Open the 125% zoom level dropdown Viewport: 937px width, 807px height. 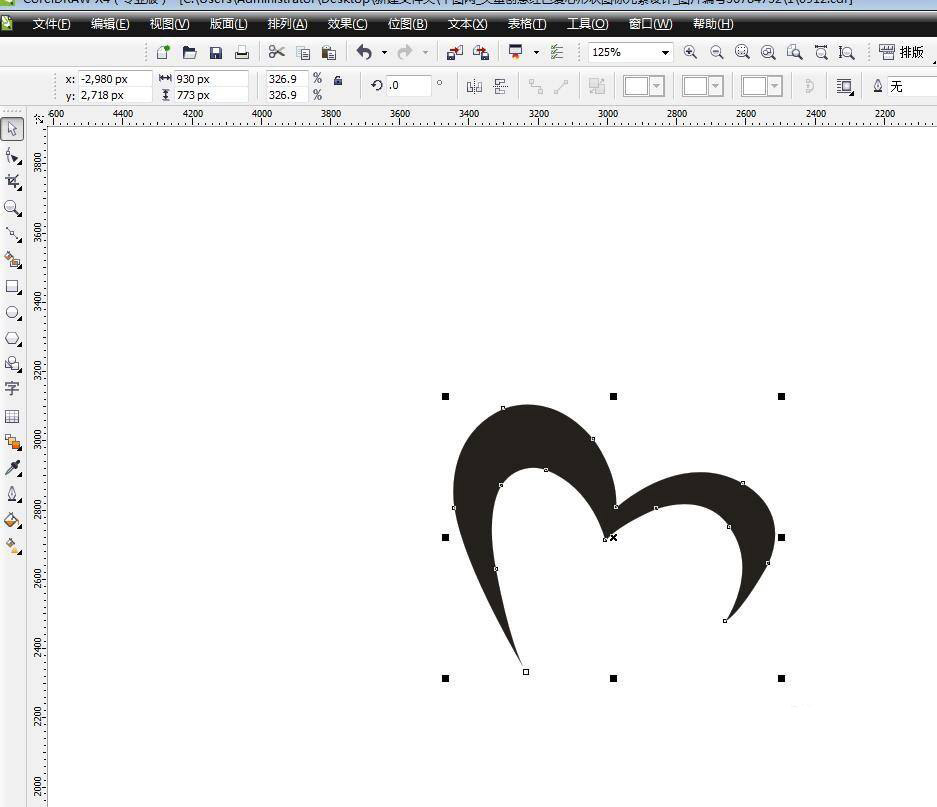tap(664, 52)
